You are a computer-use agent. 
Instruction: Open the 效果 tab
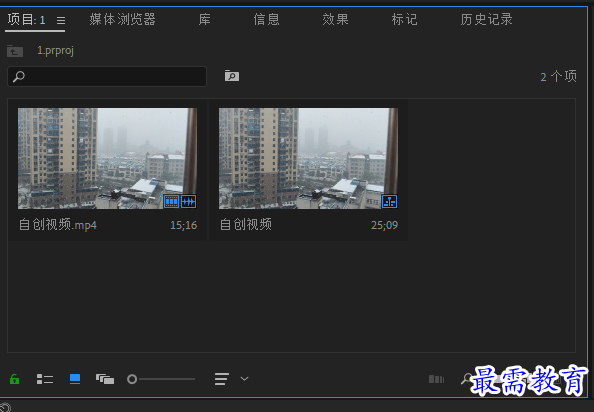click(335, 19)
